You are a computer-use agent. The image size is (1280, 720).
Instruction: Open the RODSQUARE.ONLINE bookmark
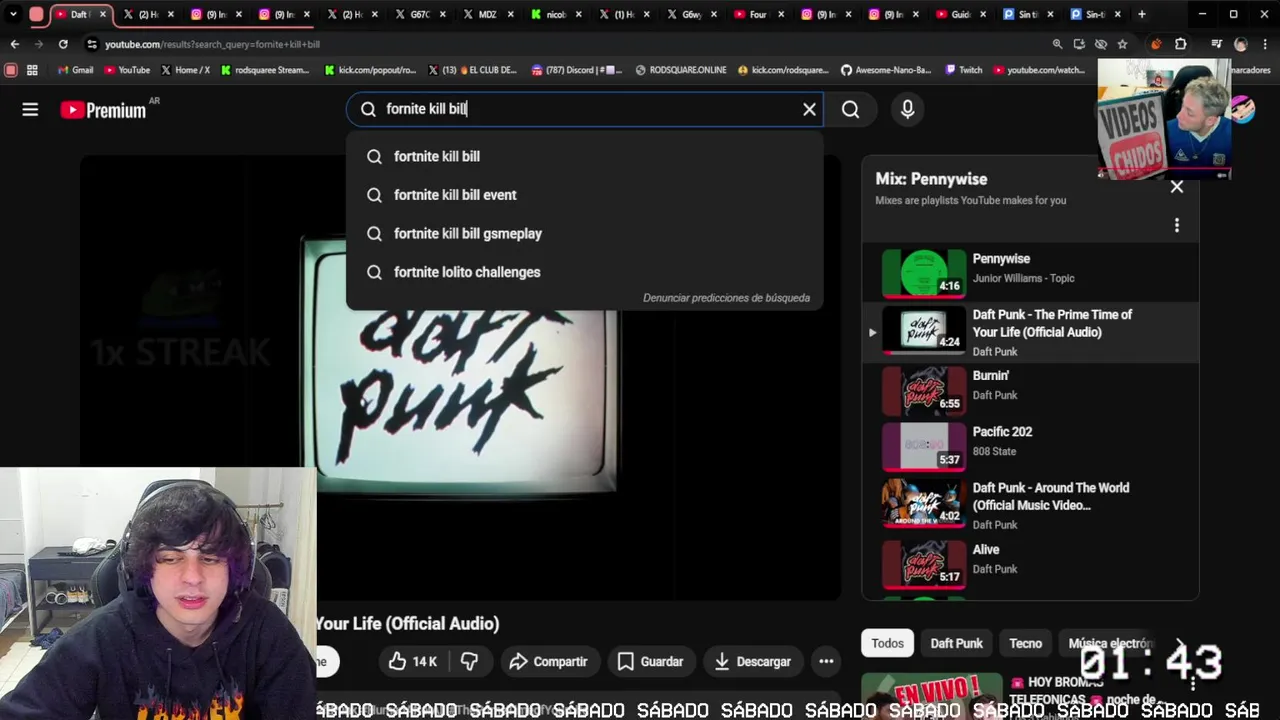click(x=681, y=70)
